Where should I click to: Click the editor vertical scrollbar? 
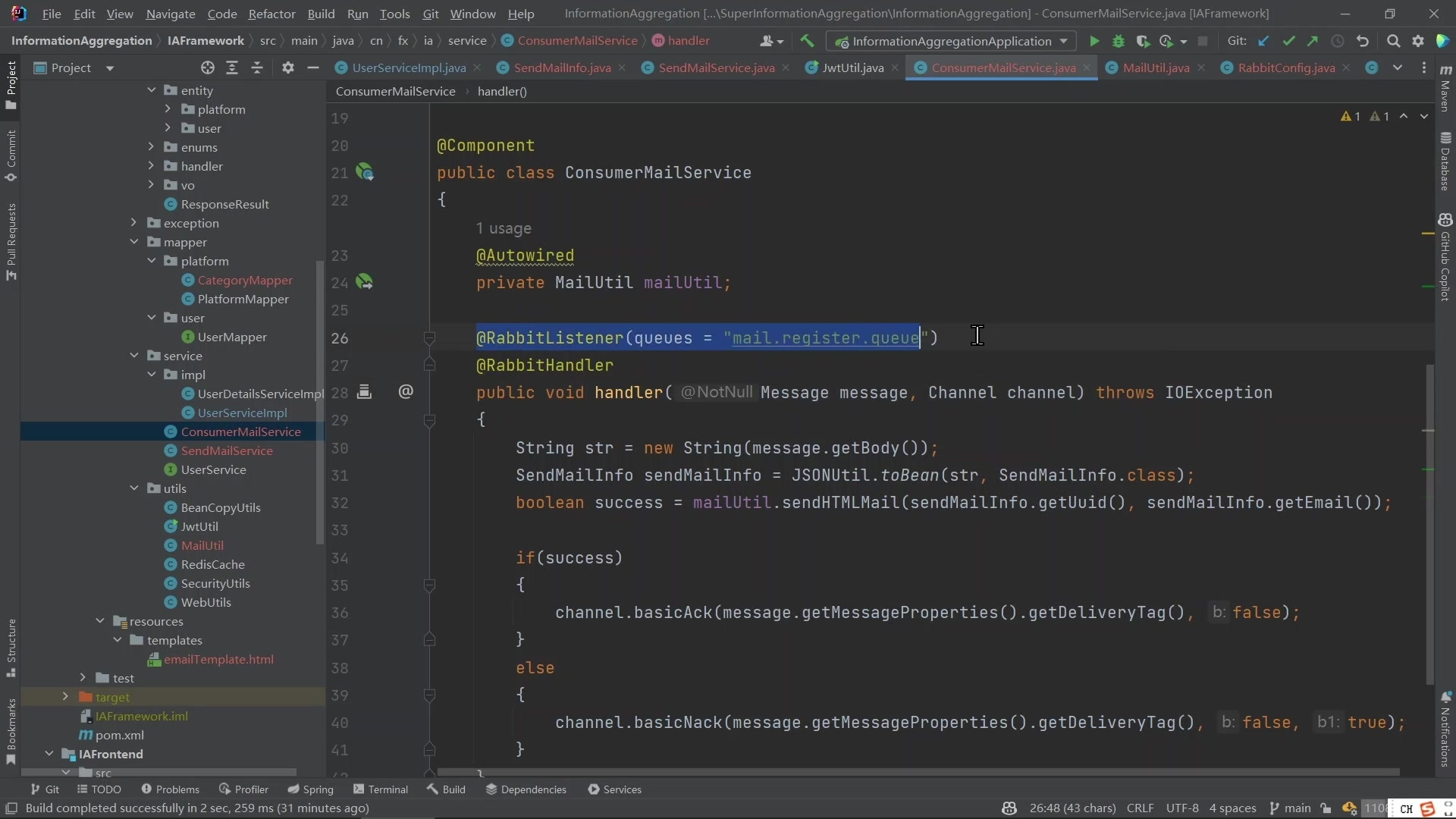tap(1430, 523)
